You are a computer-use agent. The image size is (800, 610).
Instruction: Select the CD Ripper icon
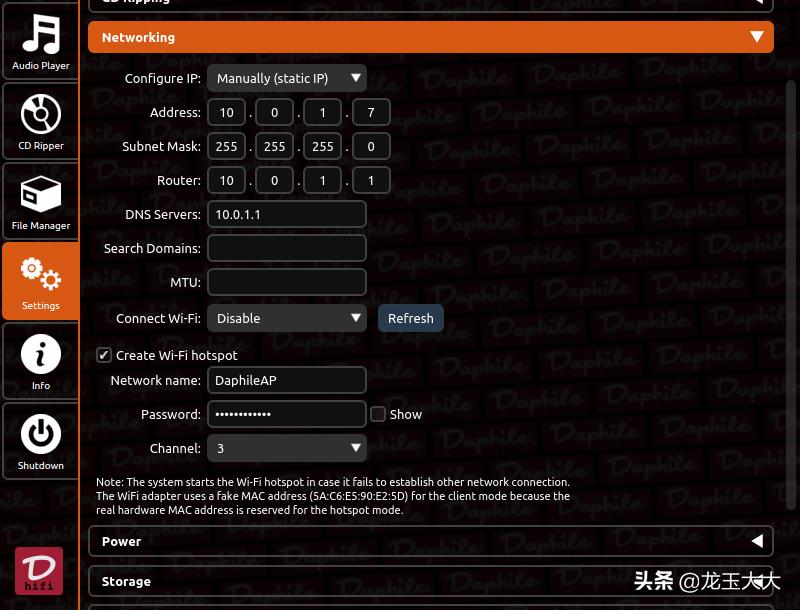tap(40, 120)
